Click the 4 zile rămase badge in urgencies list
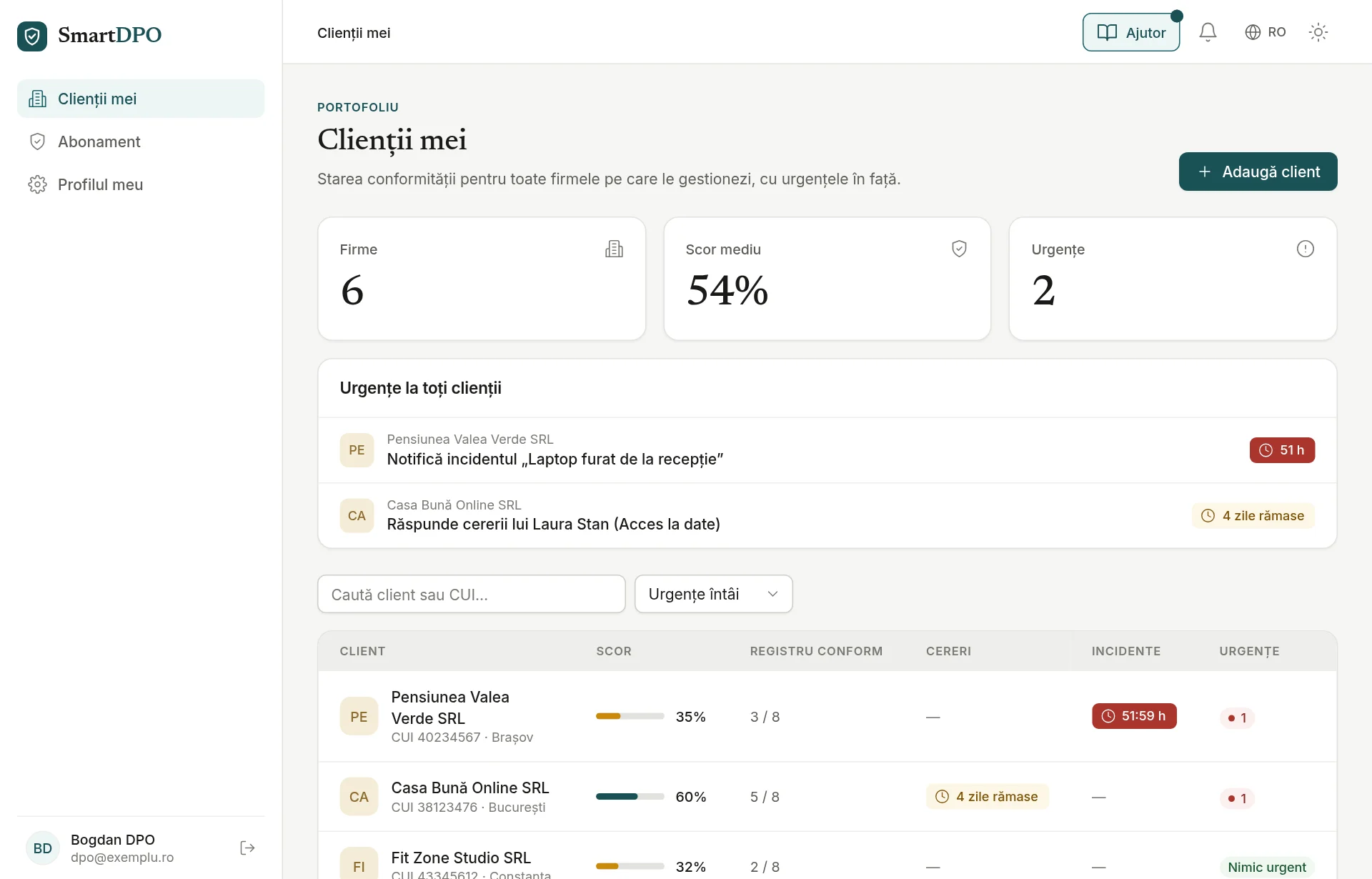Screen dimensions: 1372x879 (1253, 516)
